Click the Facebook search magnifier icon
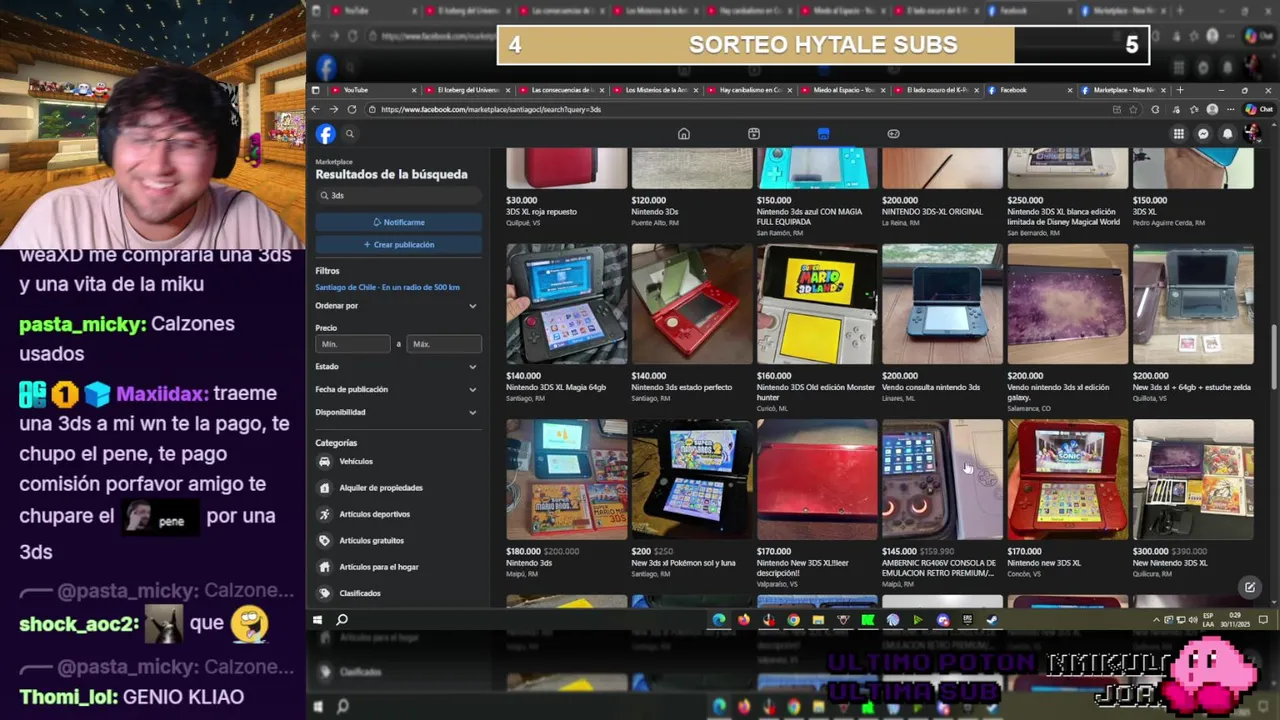Image resolution: width=1280 pixels, height=720 pixels. [350, 134]
